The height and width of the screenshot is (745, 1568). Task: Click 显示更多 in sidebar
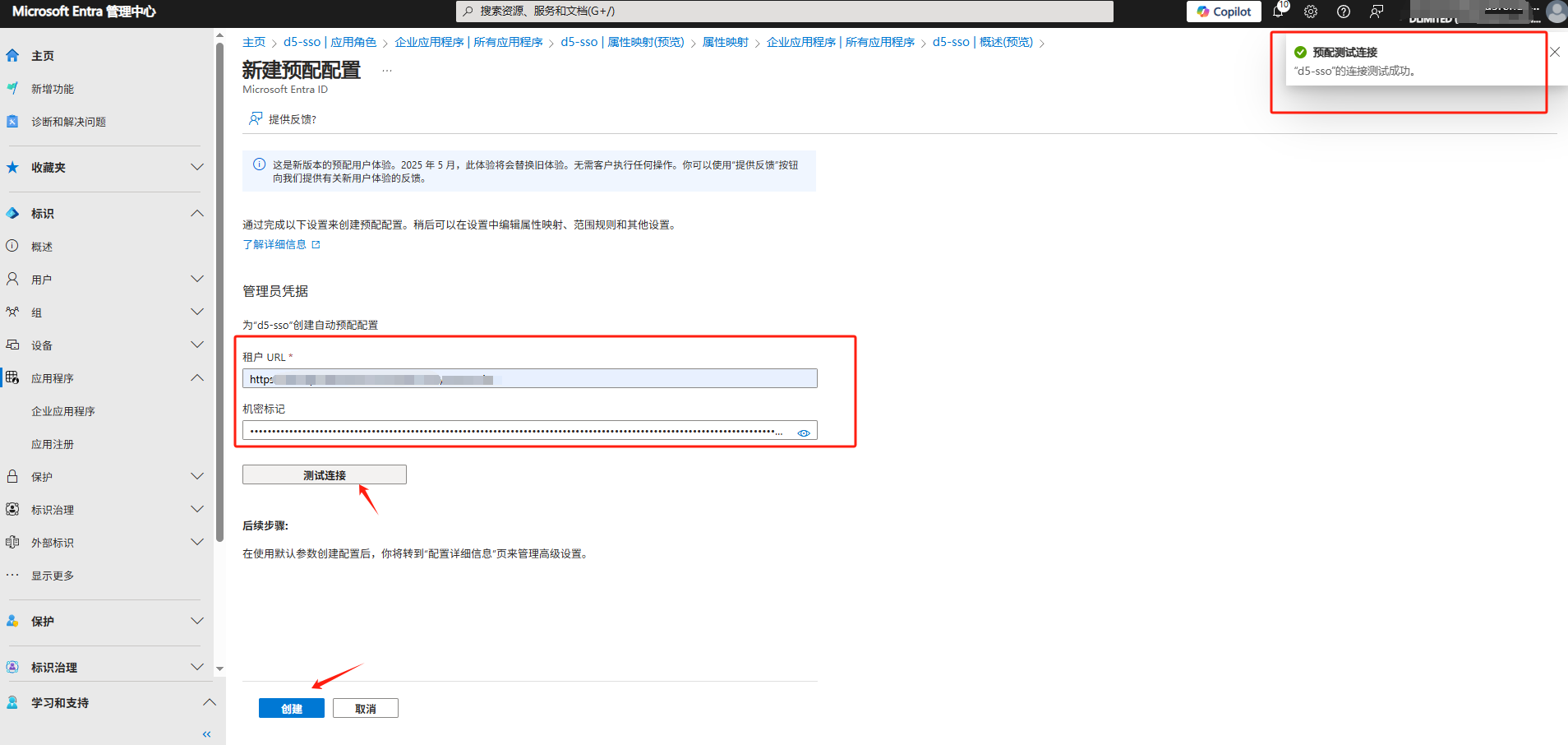[53, 576]
